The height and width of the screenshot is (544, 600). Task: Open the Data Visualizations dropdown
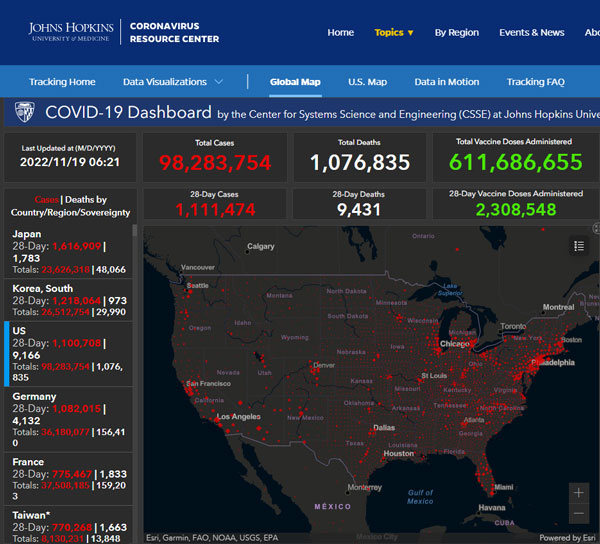(173, 82)
